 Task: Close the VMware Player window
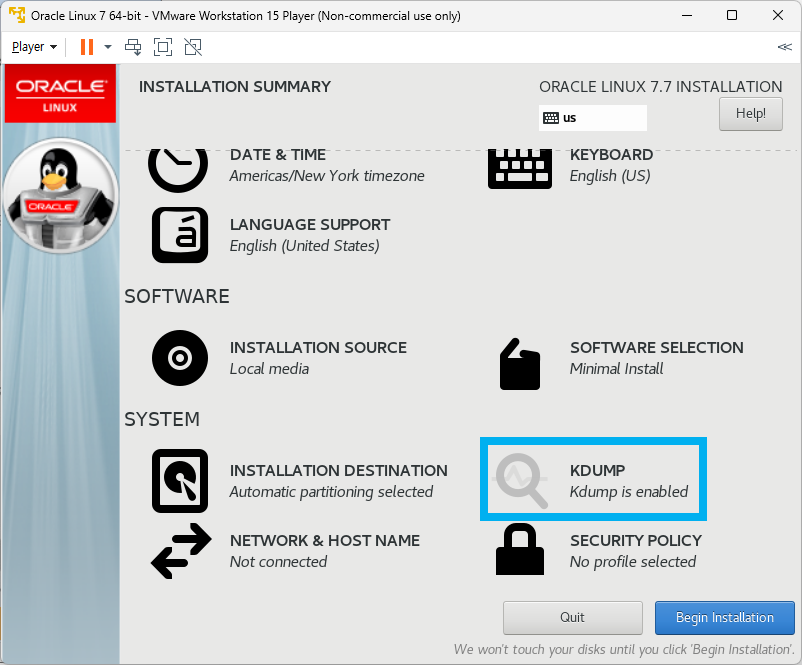[778, 15]
